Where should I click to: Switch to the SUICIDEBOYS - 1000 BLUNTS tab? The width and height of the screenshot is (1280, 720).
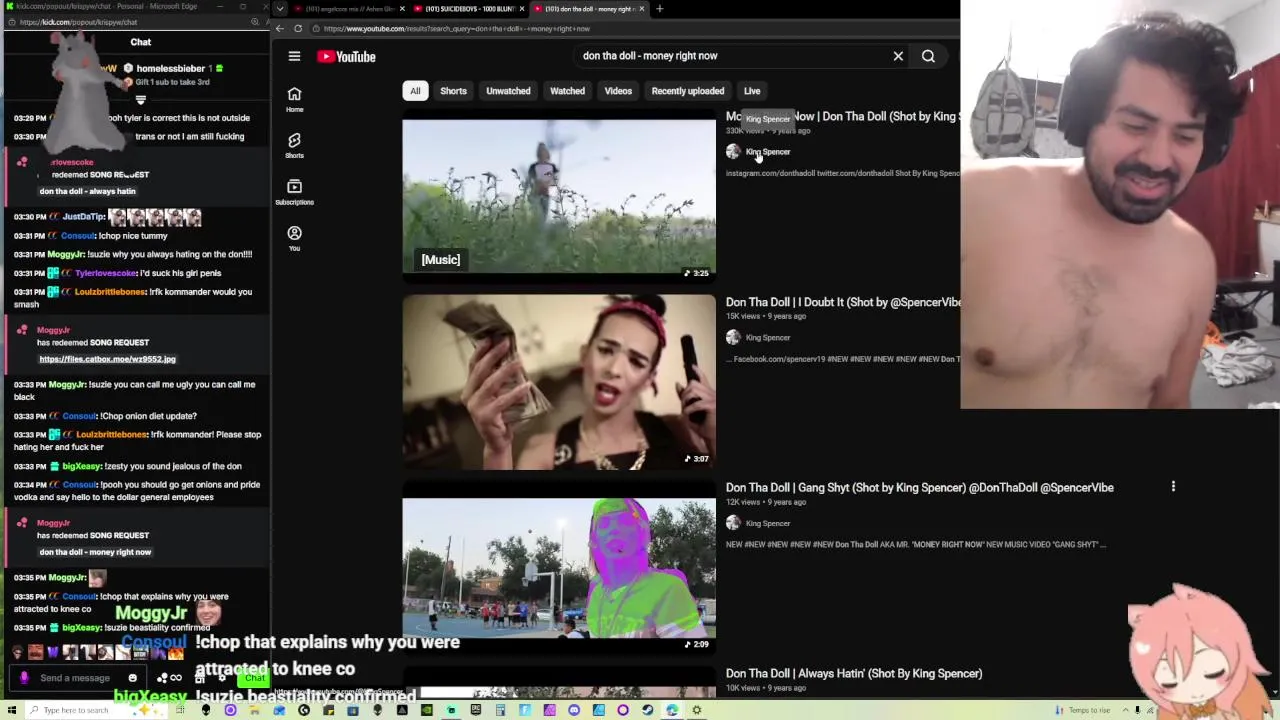point(468,9)
